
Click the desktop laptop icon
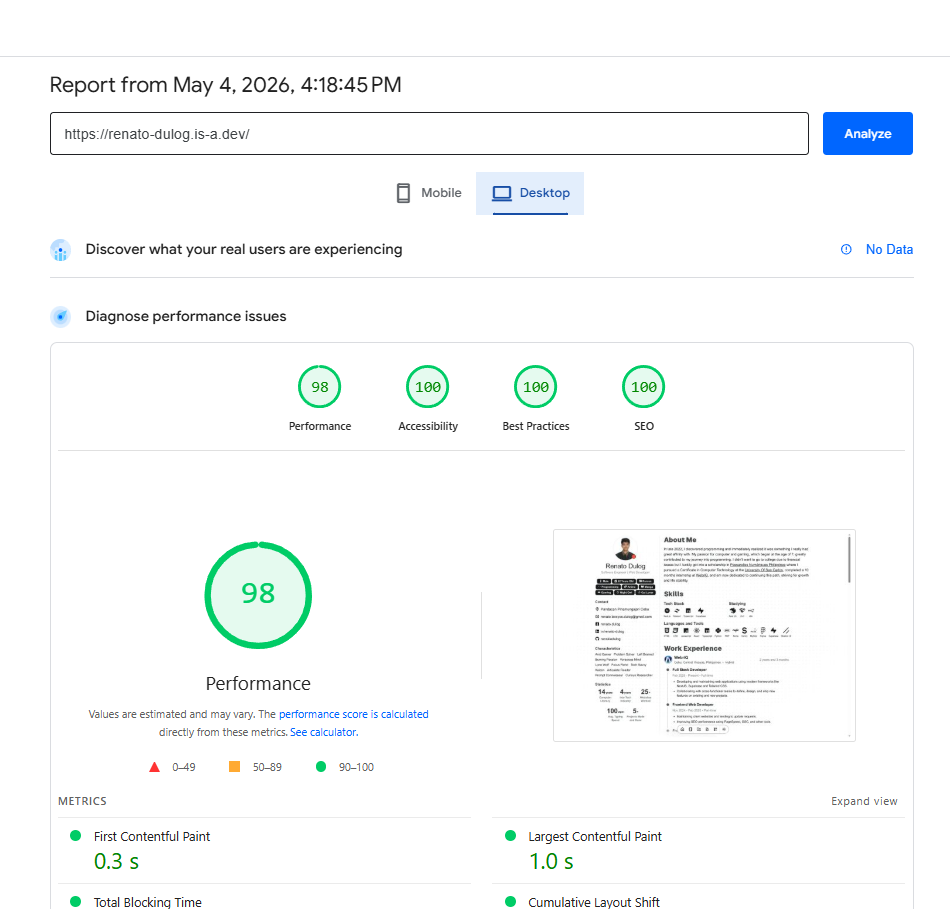502,193
